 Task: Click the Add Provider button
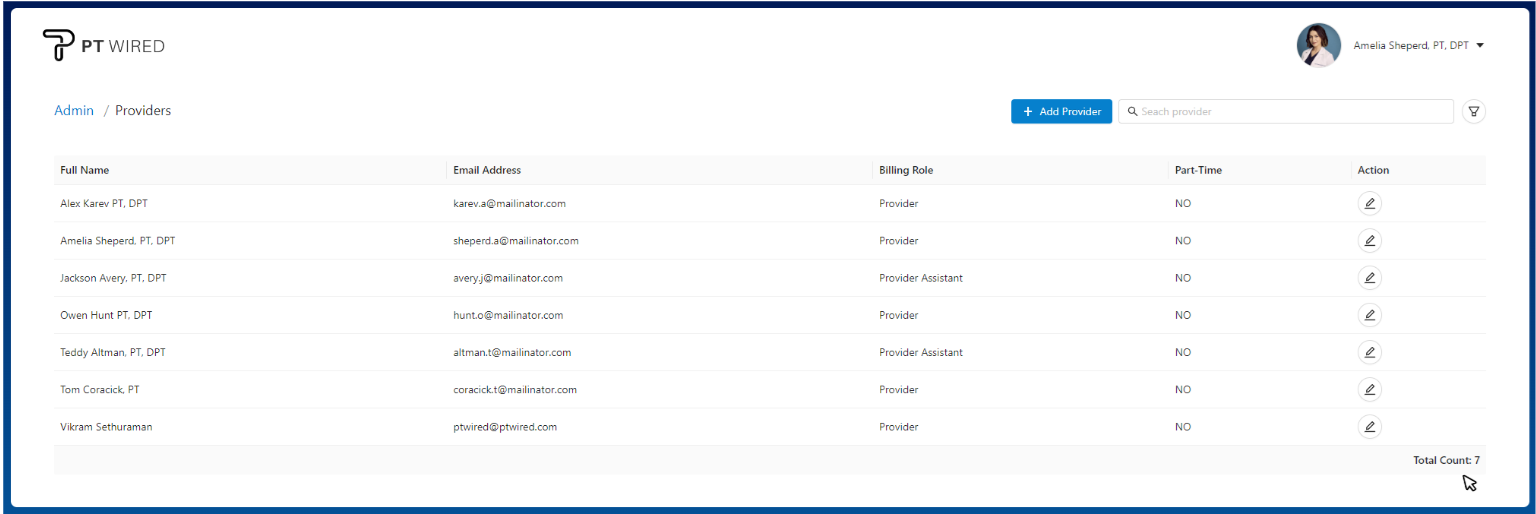pos(1061,112)
